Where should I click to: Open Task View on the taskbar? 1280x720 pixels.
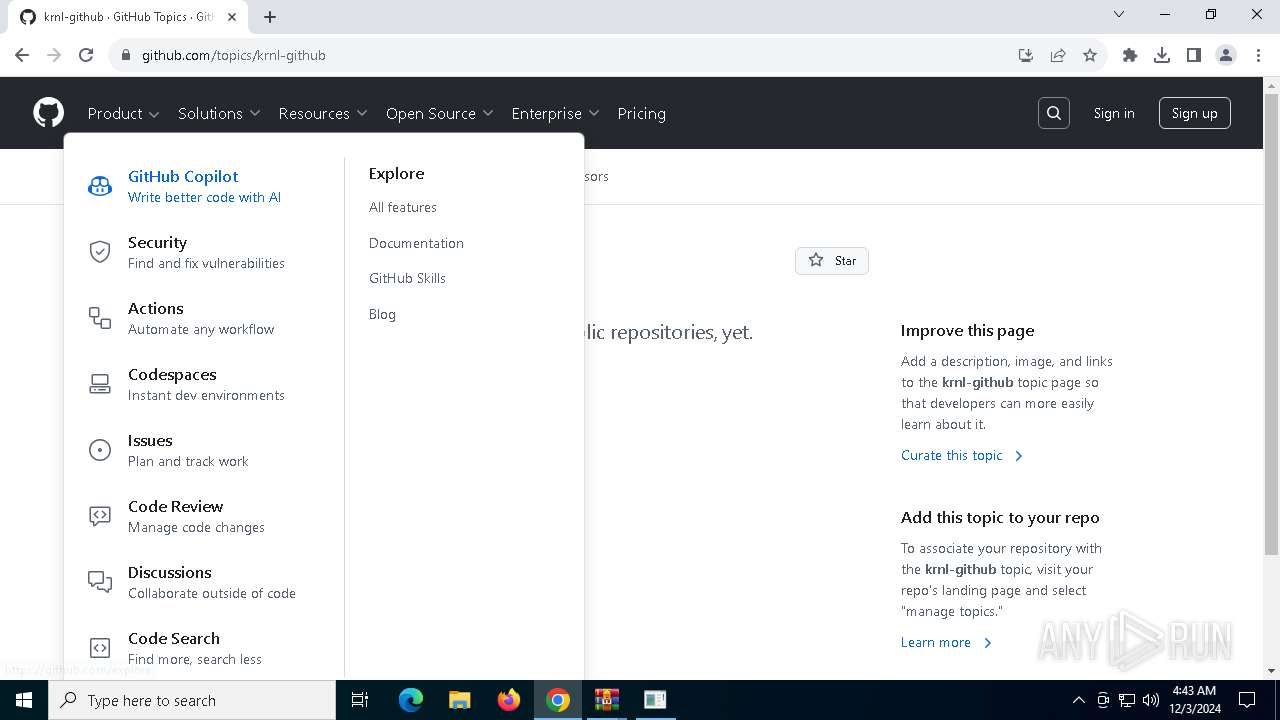coord(360,700)
